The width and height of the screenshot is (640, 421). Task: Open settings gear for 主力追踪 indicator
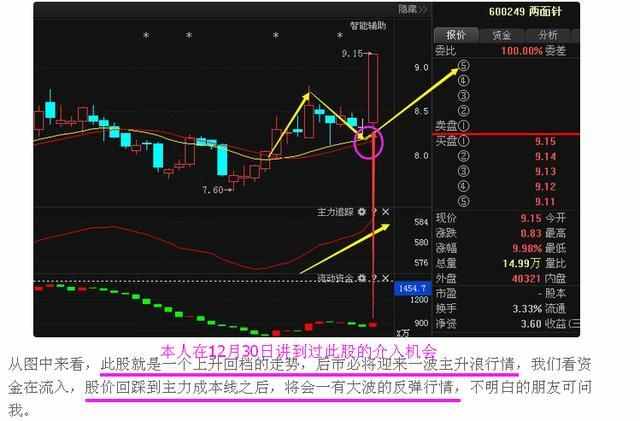(x=362, y=213)
